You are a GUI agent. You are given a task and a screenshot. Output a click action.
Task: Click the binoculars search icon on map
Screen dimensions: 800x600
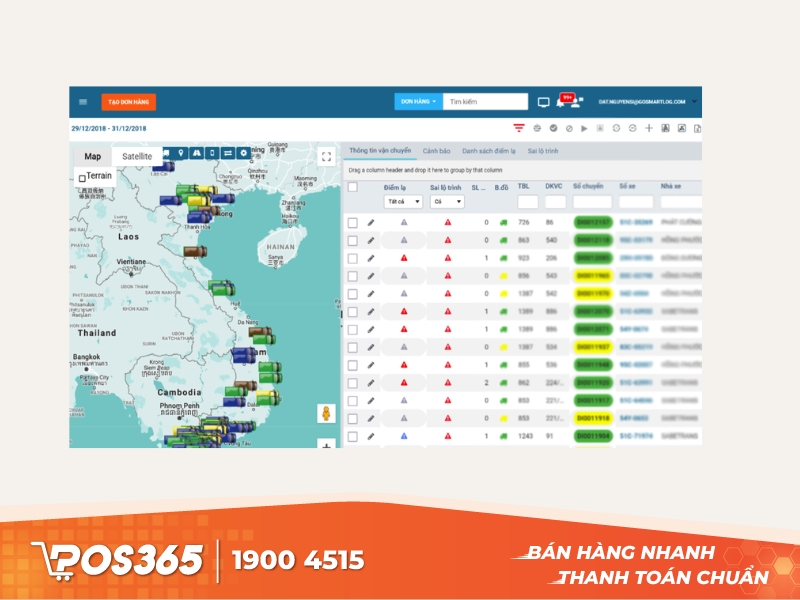197,152
